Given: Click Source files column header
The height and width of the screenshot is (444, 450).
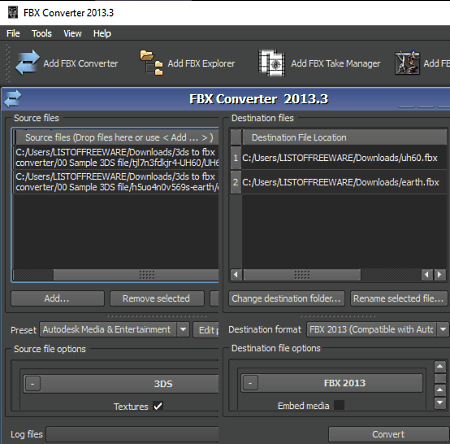Looking at the screenshot, I should [117, 137].
